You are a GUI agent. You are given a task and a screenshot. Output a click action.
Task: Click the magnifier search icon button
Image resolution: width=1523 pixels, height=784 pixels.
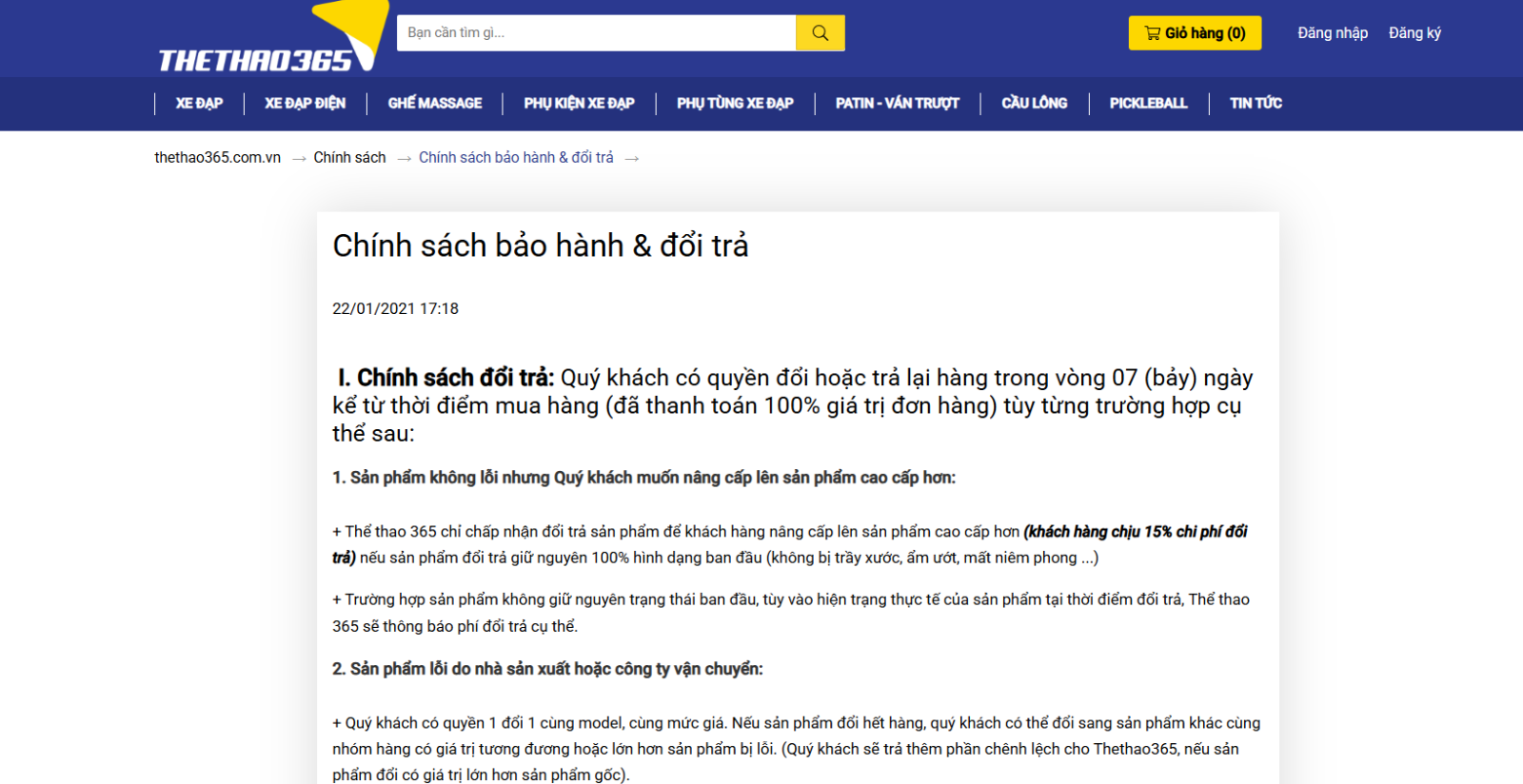820,33
